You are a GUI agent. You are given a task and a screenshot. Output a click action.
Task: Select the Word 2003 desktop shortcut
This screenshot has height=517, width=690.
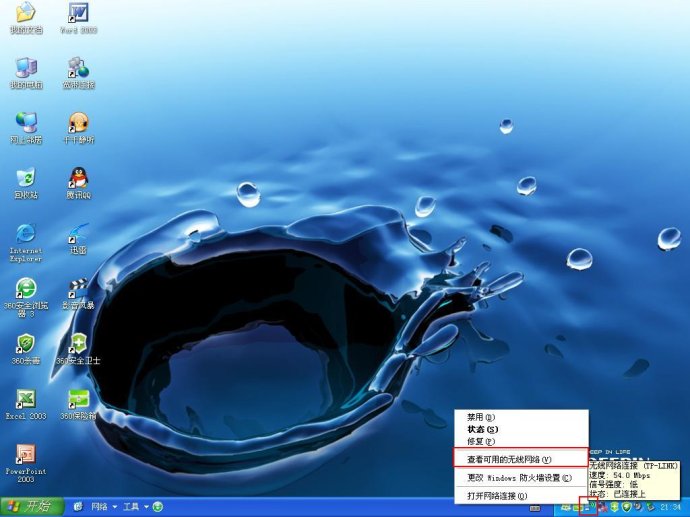(78, 18)
